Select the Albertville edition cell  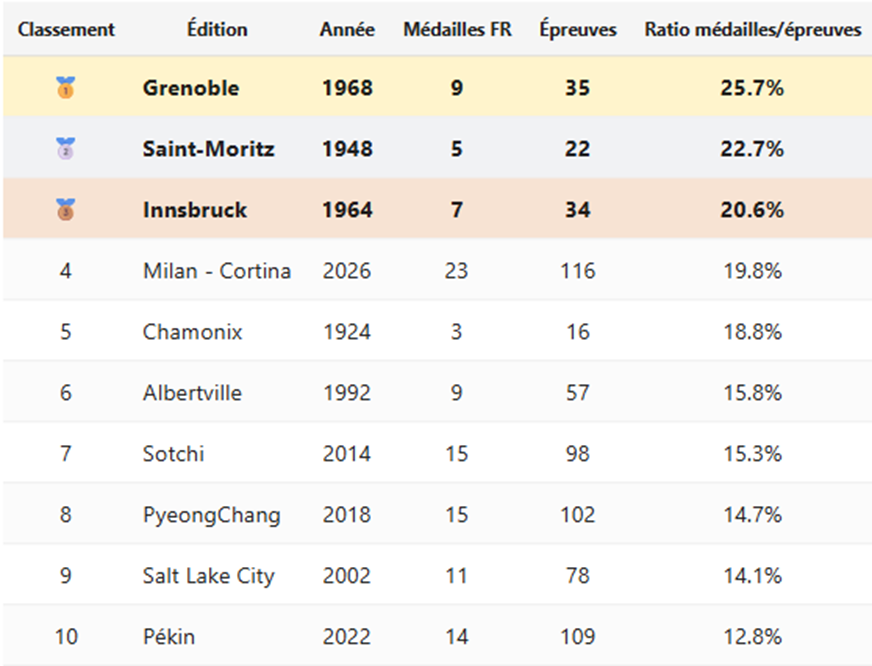tap(192, 393)
